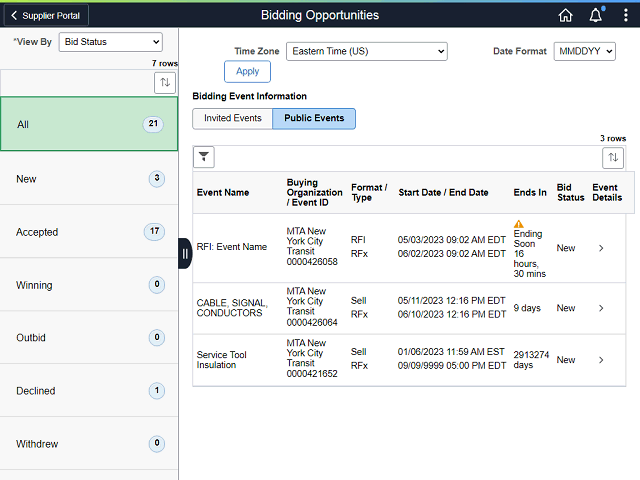640x480 pixels.
Task: Open notifications bell icon
Action: tap(596, 15)
